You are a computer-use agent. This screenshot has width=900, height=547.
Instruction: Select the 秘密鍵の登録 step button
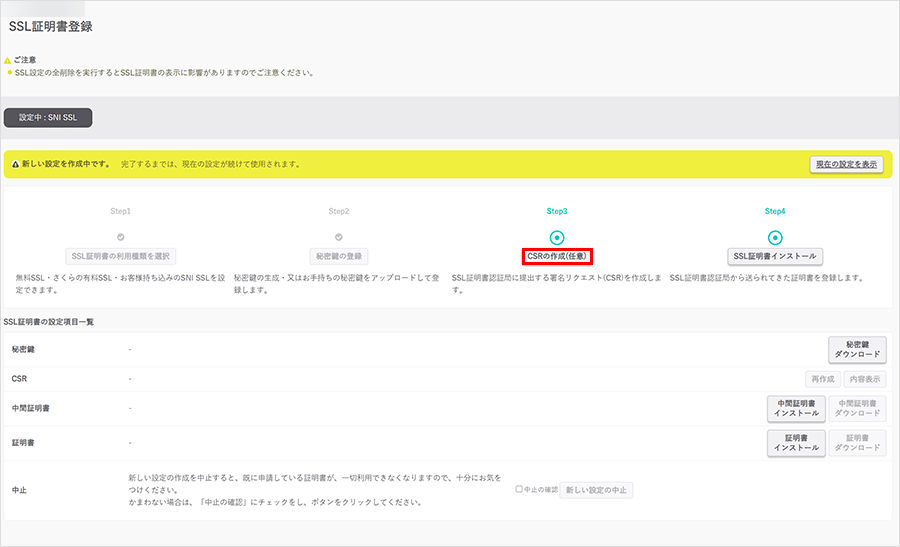[340, 256]
